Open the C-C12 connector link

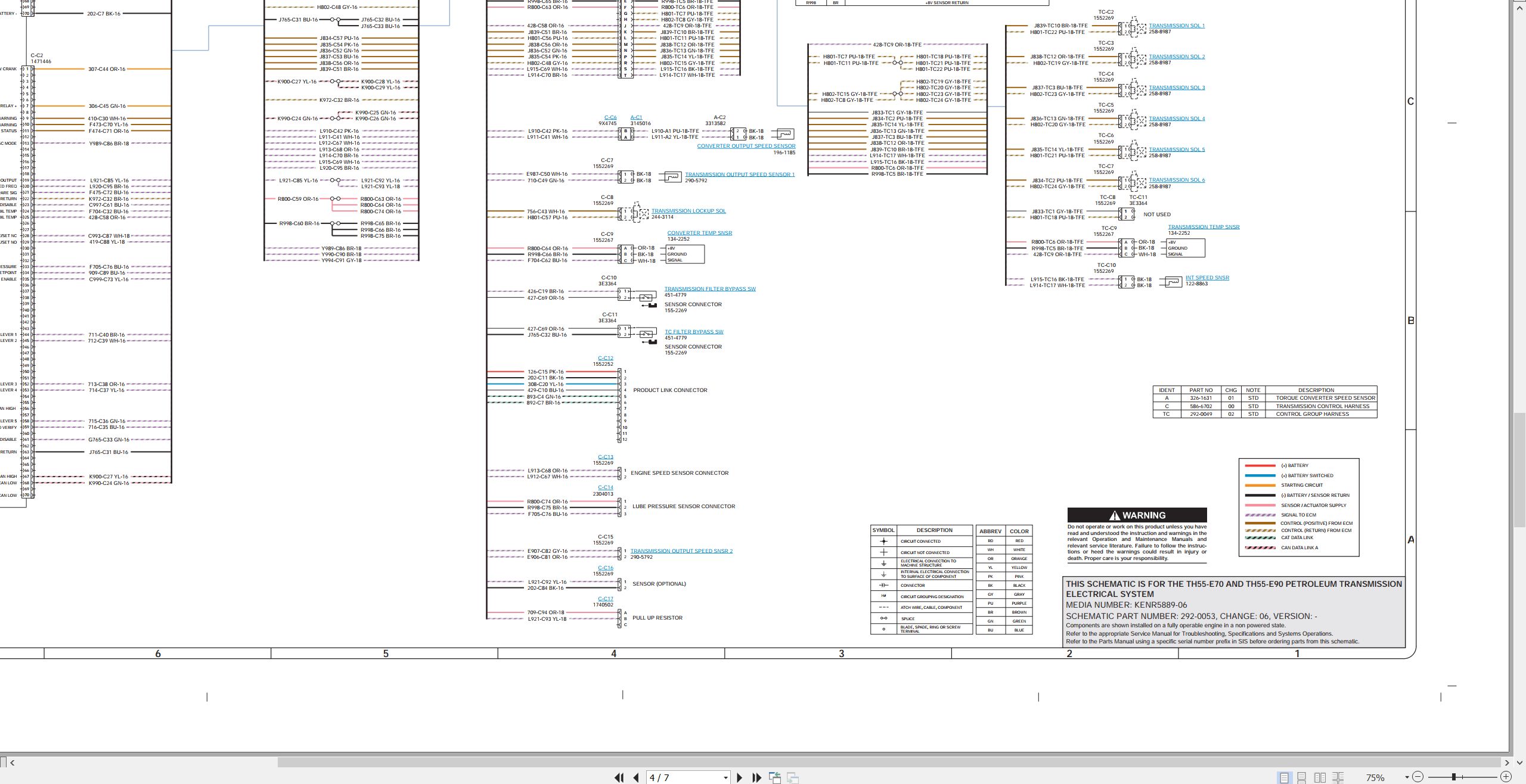(606, 358)
